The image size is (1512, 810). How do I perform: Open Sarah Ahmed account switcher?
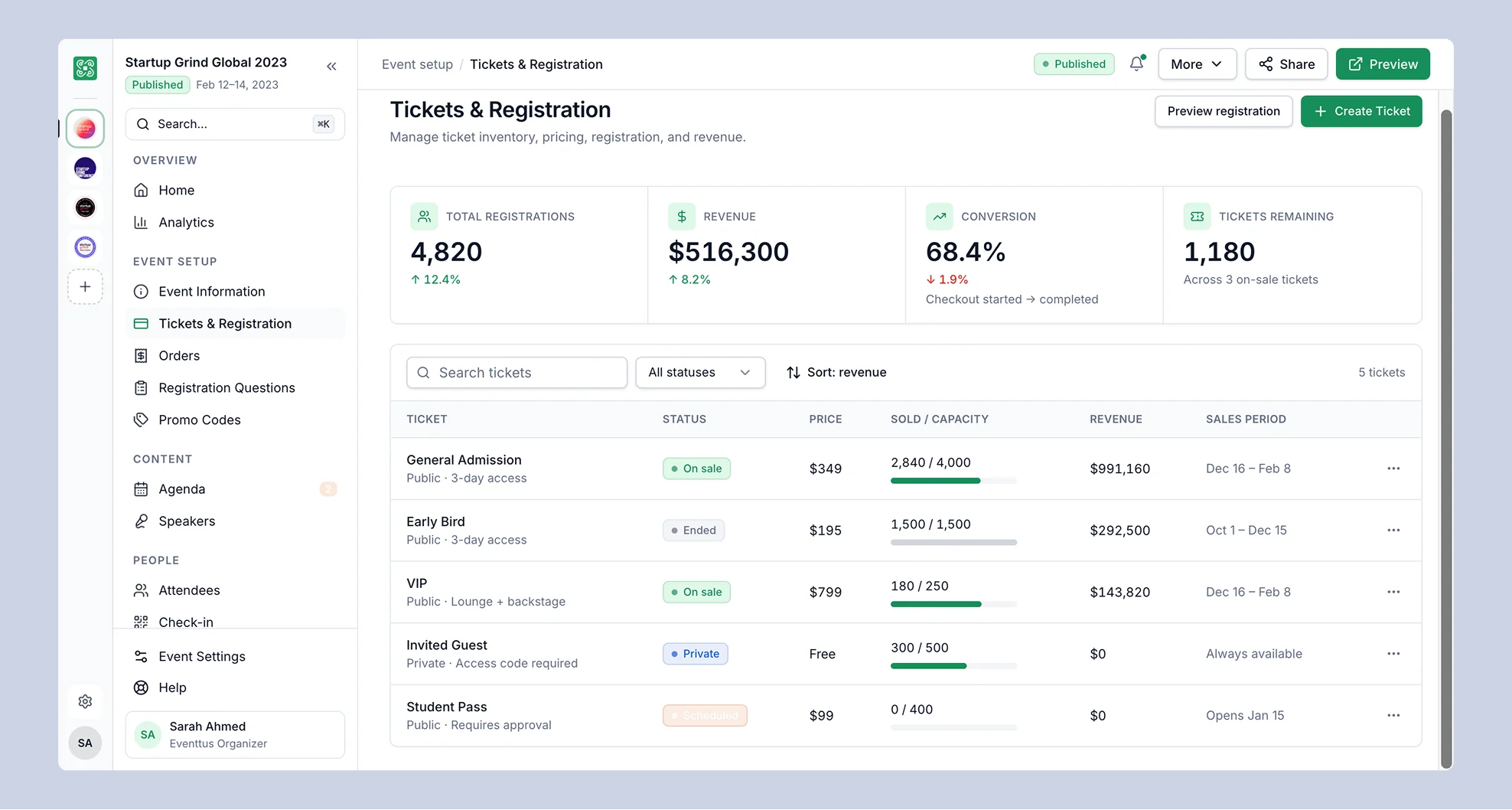pyautogui.click(x=235, y=735)
